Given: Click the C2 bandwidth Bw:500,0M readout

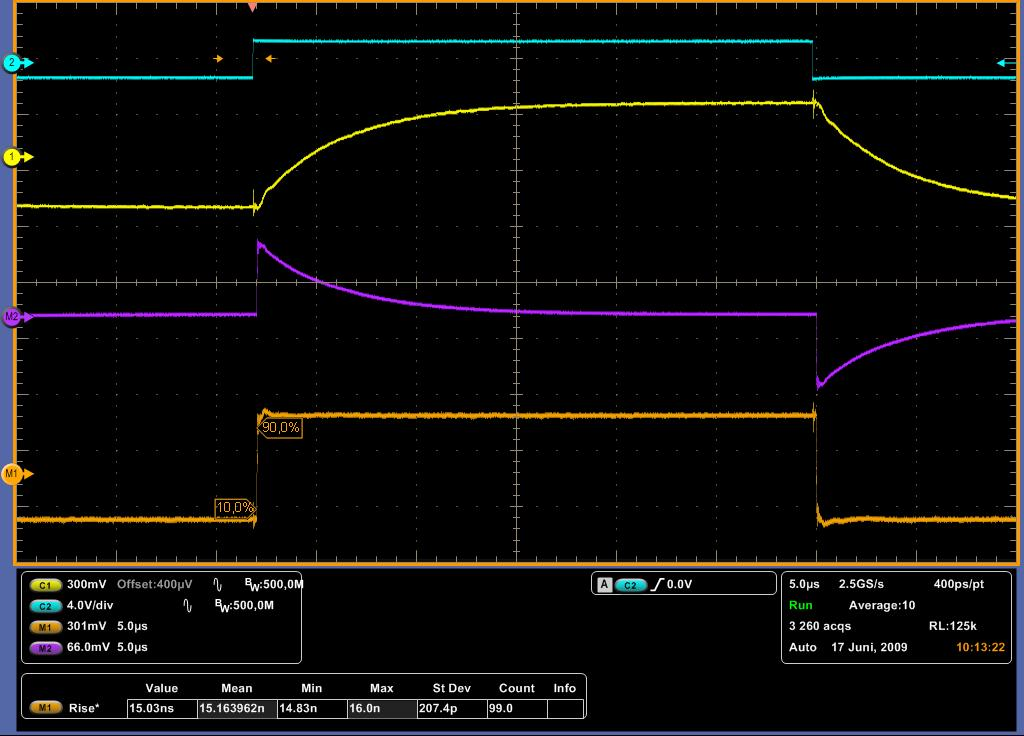Looking at the screenshot, I should (x=244, y=605).
